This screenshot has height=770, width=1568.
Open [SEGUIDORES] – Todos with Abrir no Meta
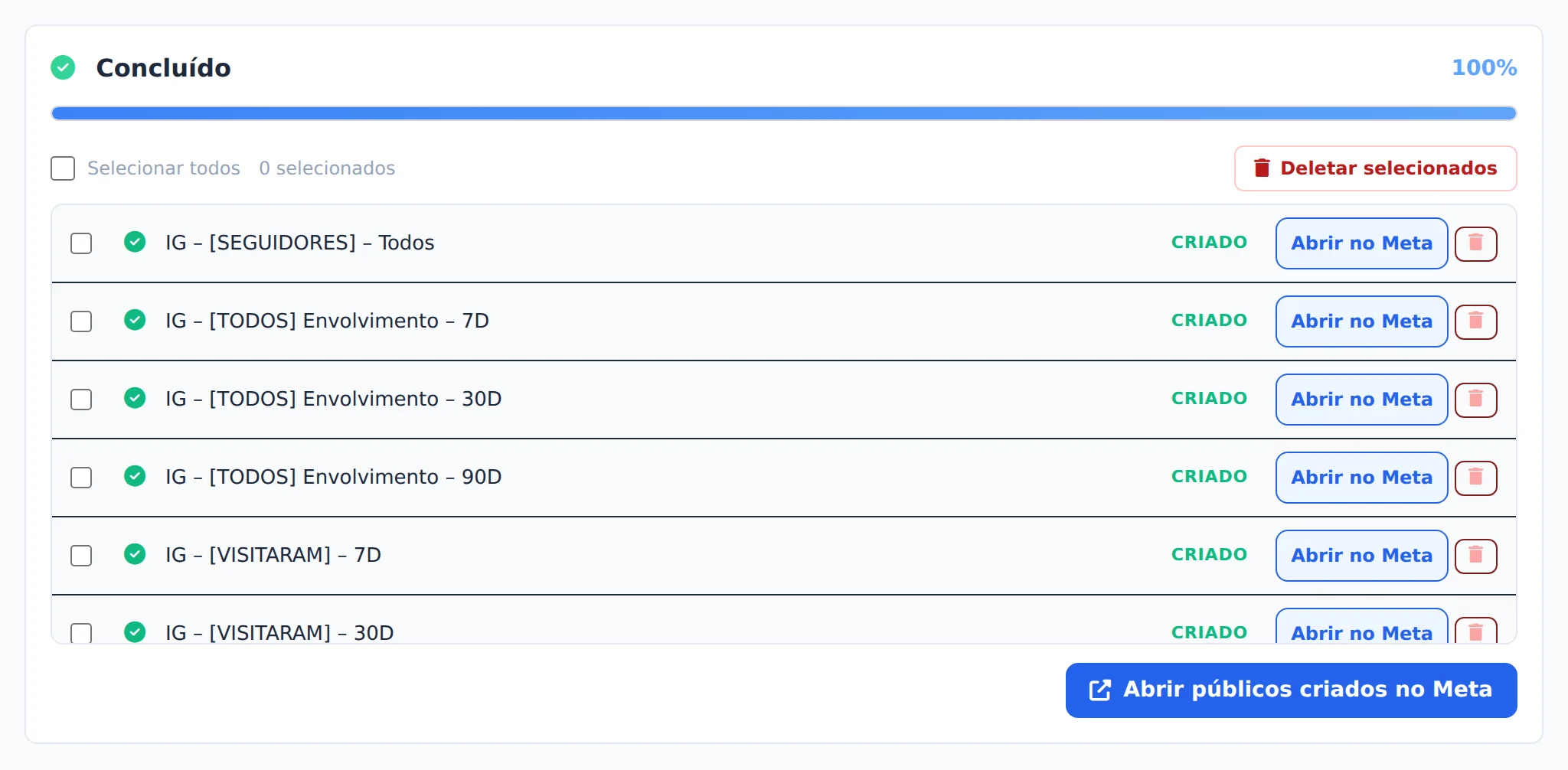(1361, 243)
